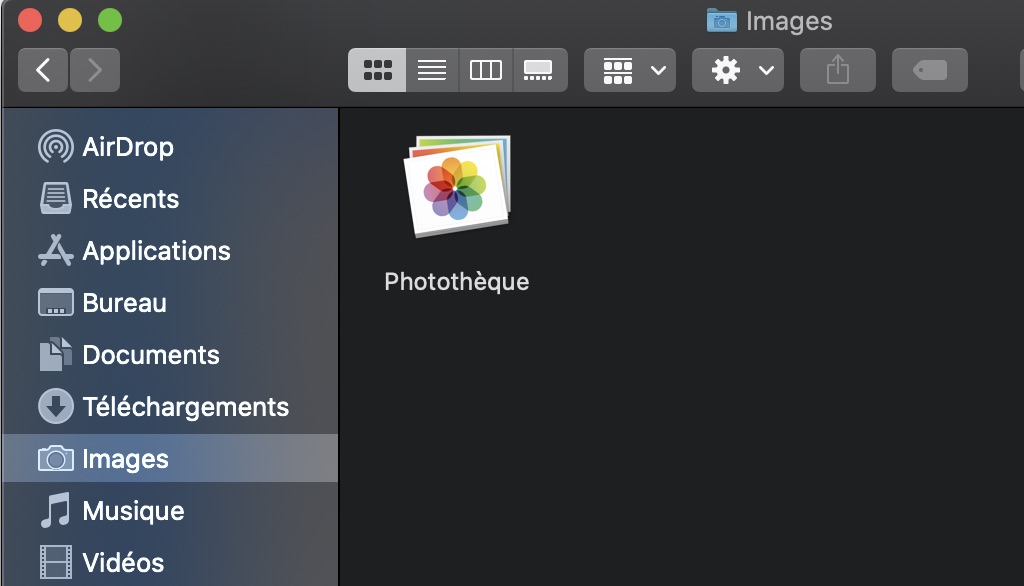1024x586 pixels.
Task: Switch to list view
Action: tap(432, 70)
